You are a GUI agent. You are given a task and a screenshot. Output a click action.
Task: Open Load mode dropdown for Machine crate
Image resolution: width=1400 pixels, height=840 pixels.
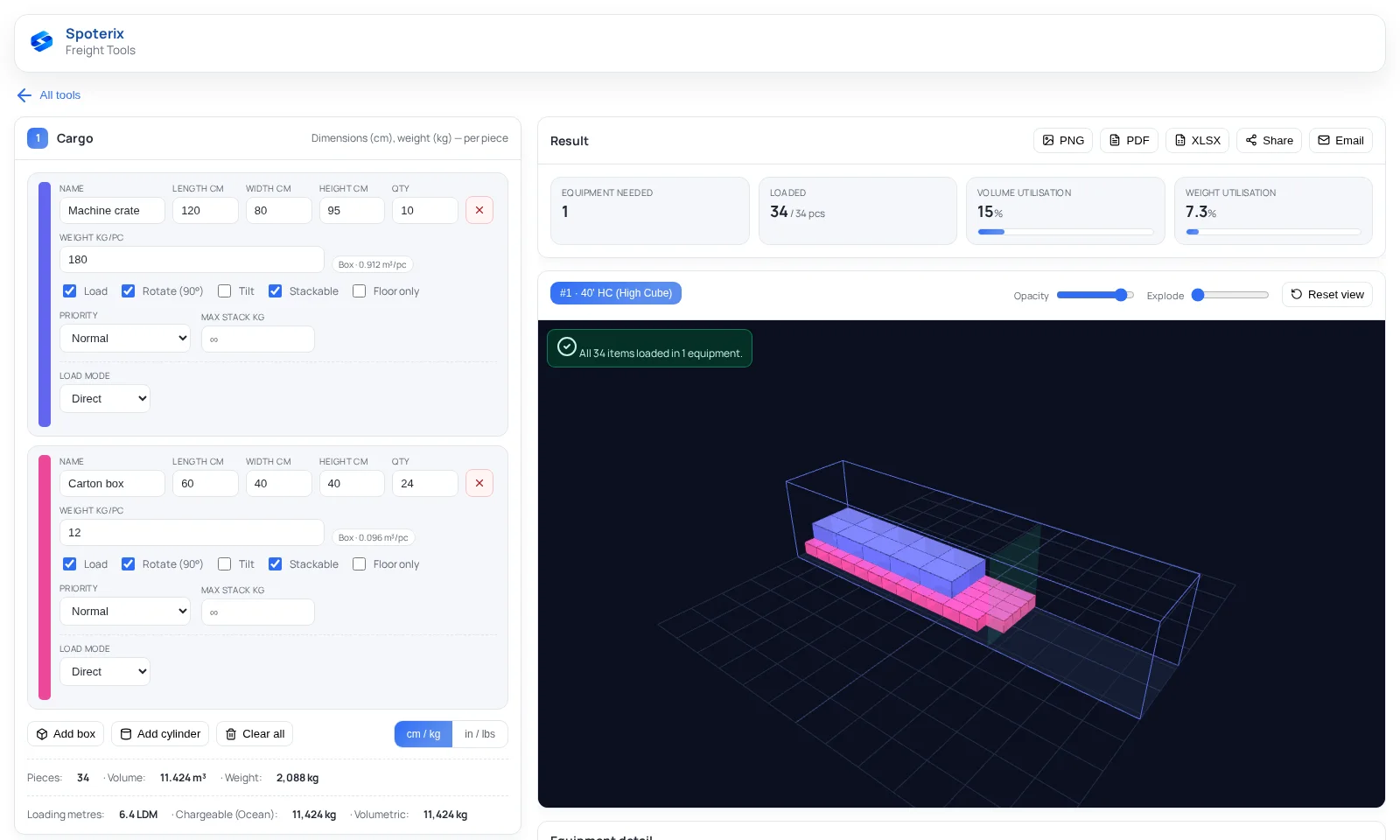(x=105, y=398)
